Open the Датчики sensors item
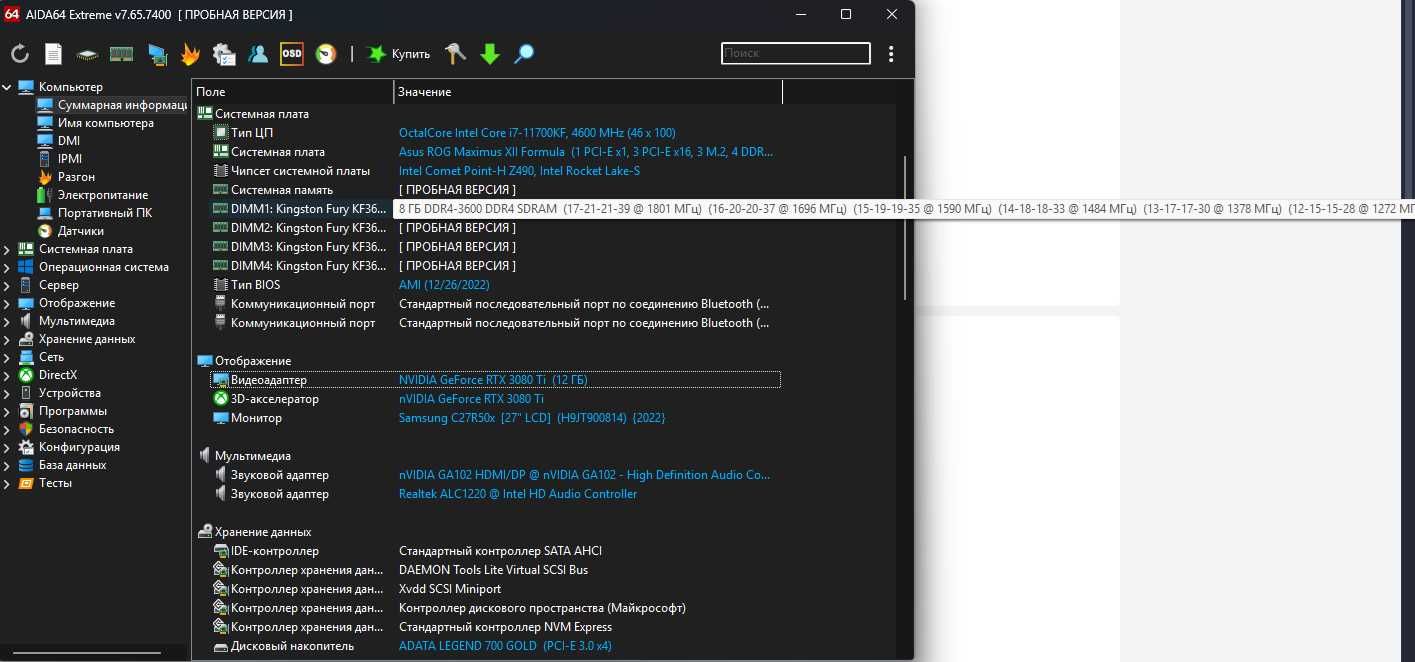The width and height of the screenshot is (1415, 662). click(80, 231)
